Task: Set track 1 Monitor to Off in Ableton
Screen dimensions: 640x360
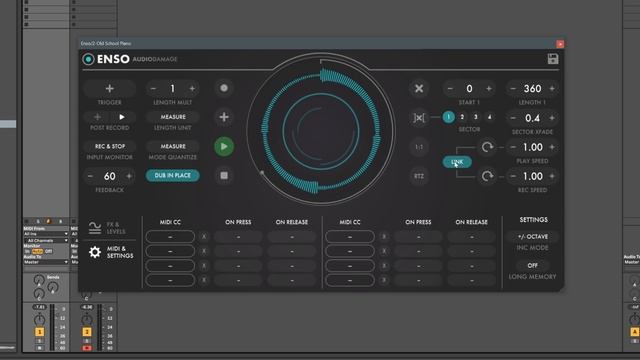Action: point(49,251)
